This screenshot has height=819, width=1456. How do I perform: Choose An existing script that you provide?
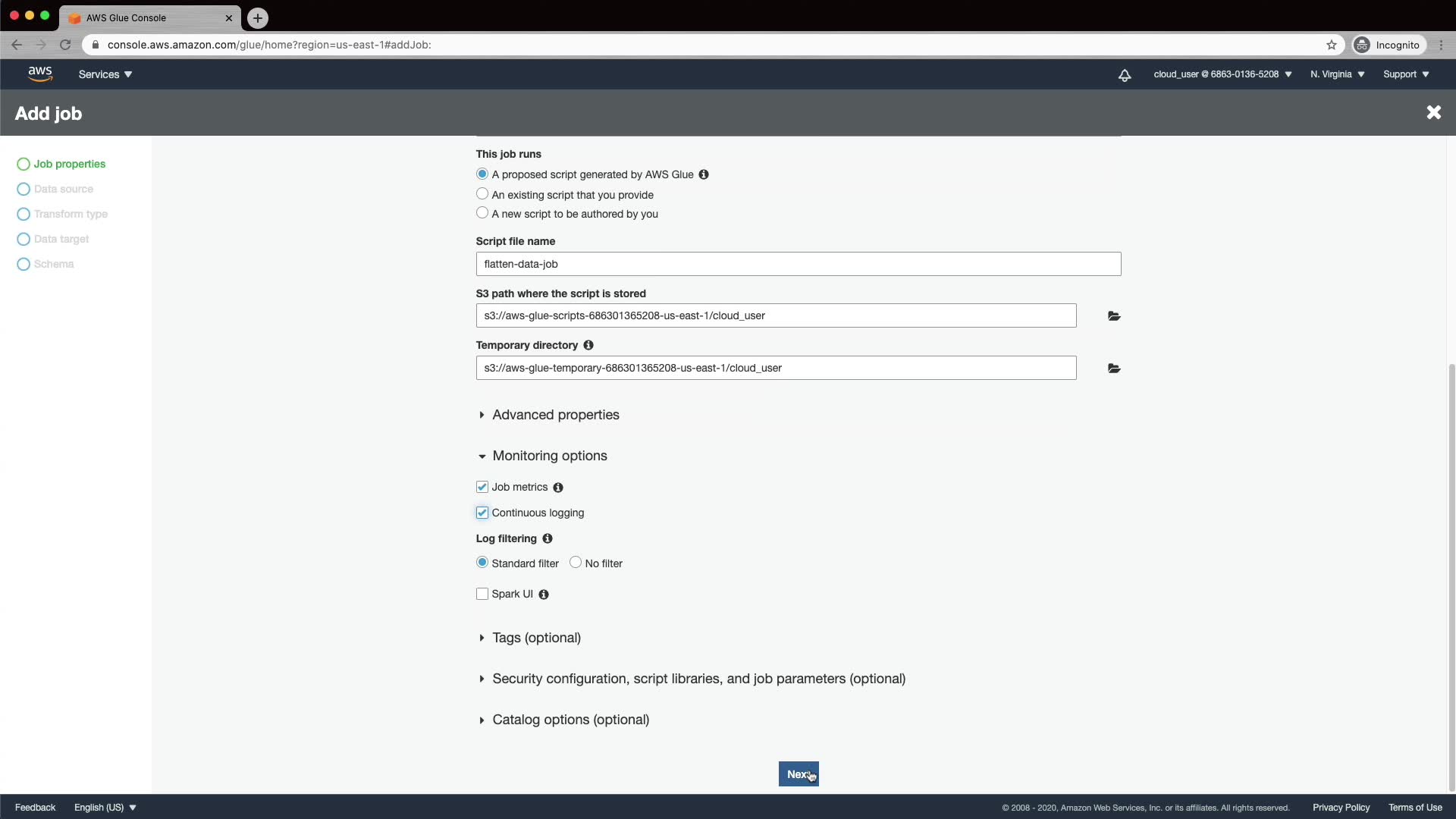(482, 194)
